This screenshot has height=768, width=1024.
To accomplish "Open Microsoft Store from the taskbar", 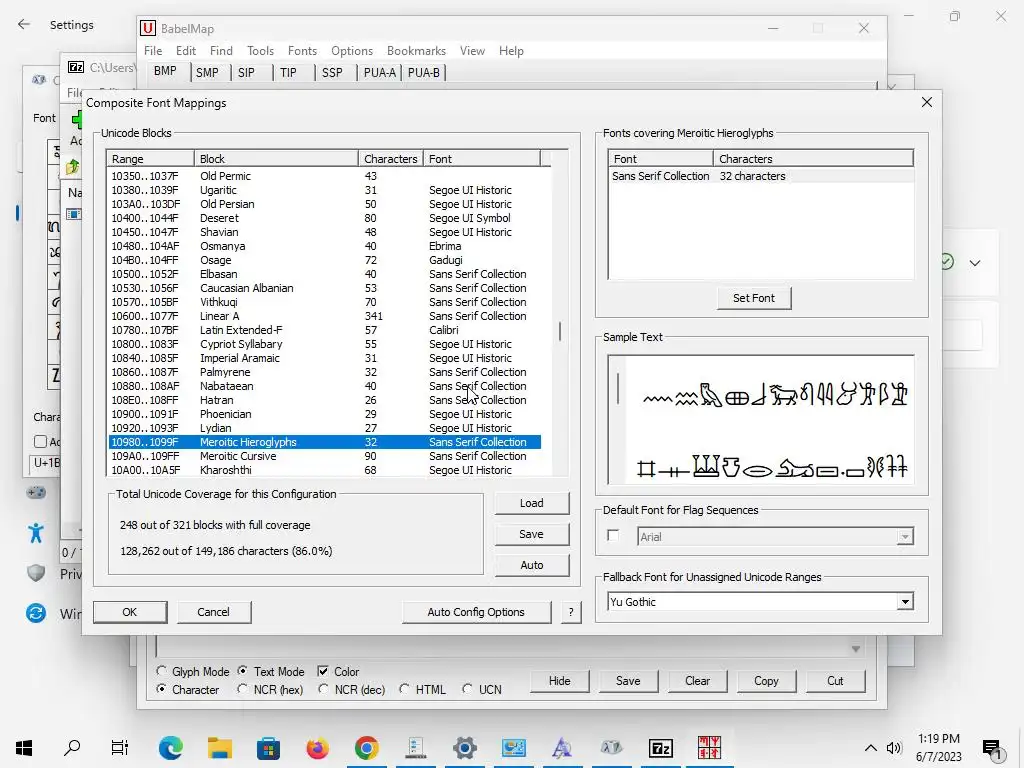I will (x=268, y=748).
